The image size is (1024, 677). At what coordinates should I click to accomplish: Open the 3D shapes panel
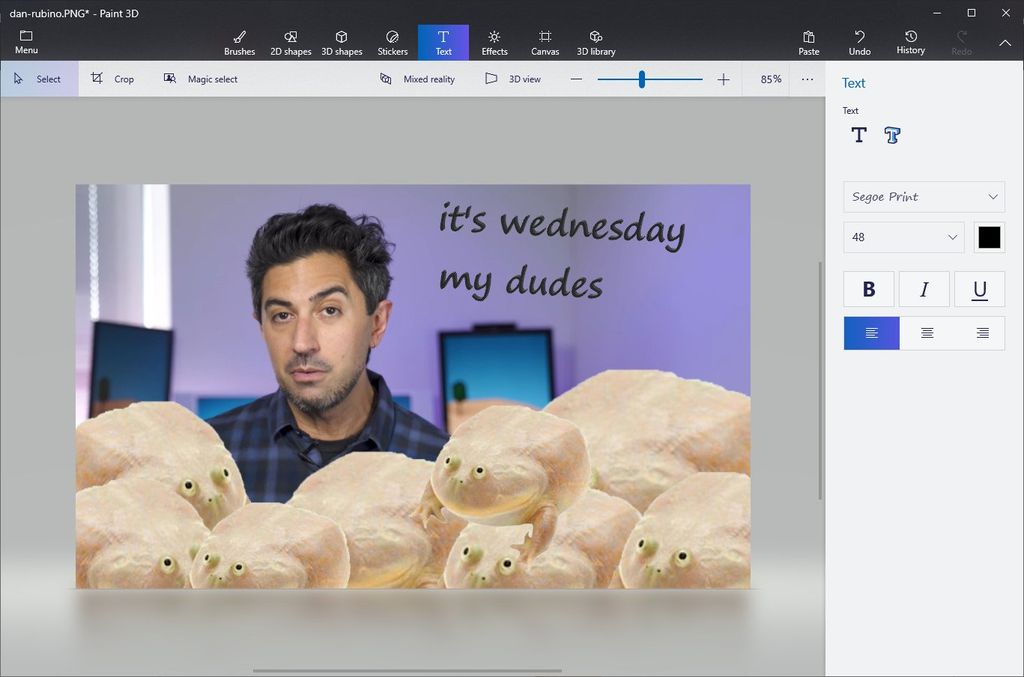click(342, 41)
